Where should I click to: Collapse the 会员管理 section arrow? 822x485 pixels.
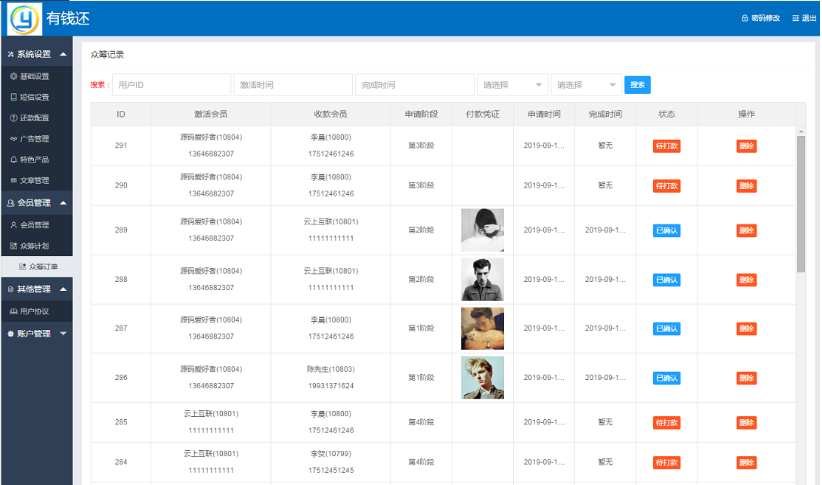click(63, 203)
